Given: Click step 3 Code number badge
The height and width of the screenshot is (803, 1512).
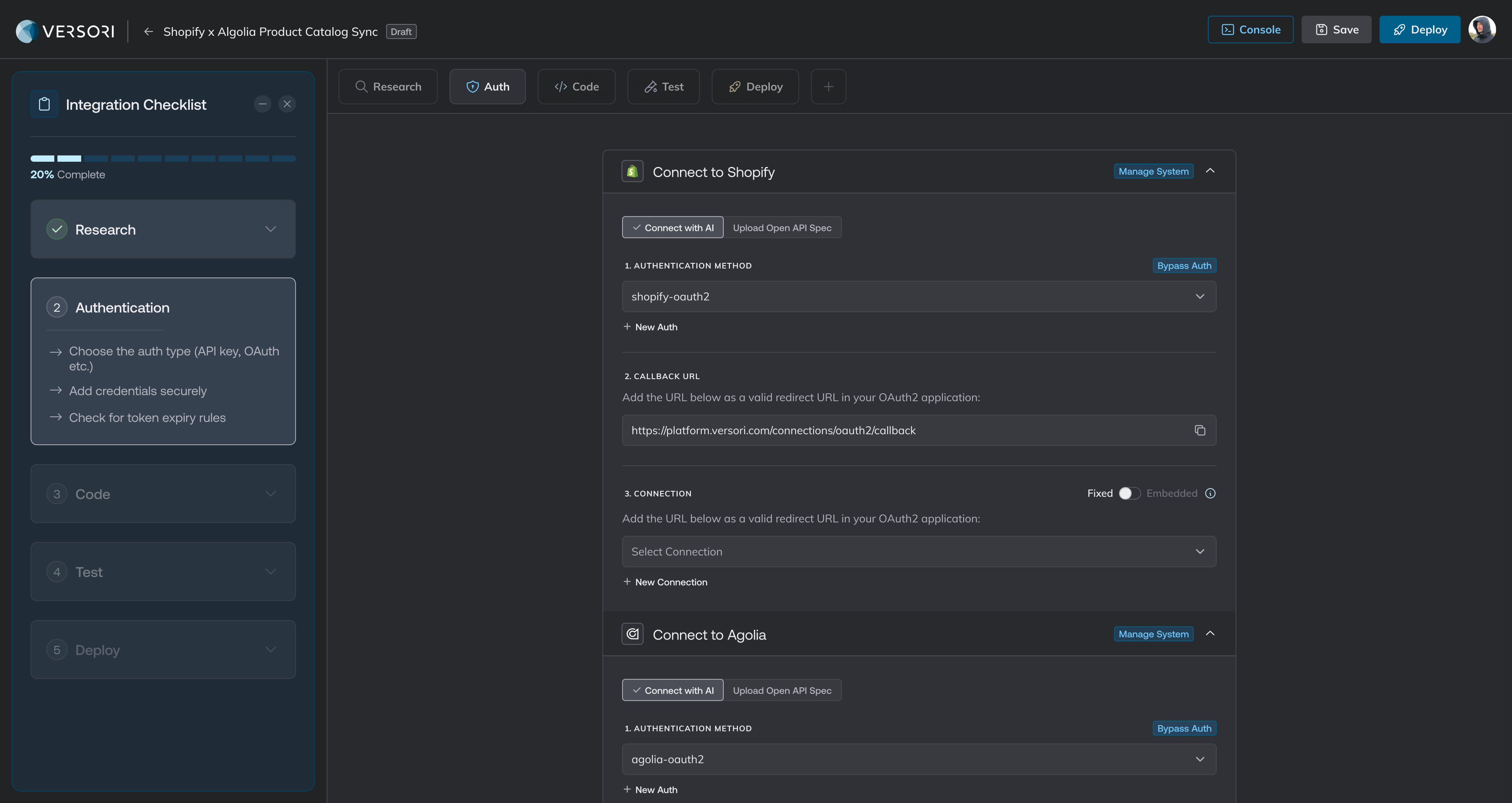Looking at the screenshot, I should (x=57, y=494).
